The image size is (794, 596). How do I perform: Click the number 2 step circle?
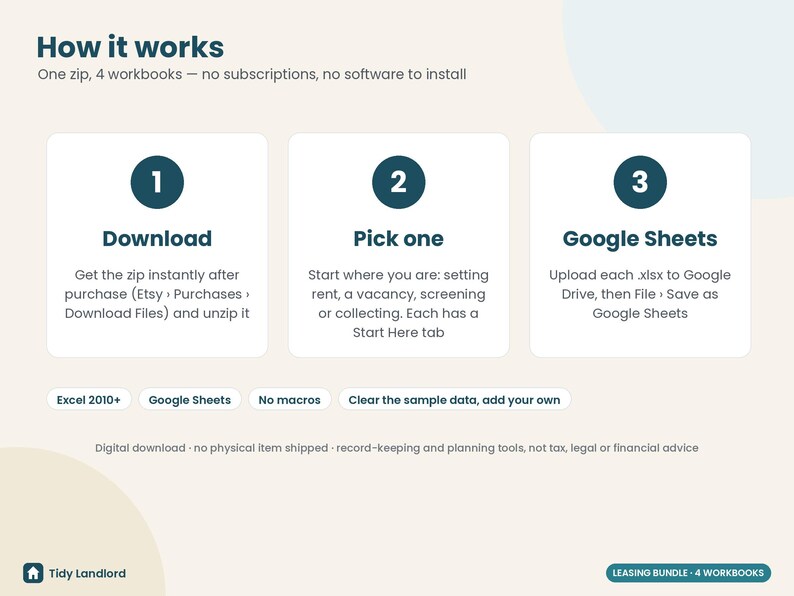[399, 182]
